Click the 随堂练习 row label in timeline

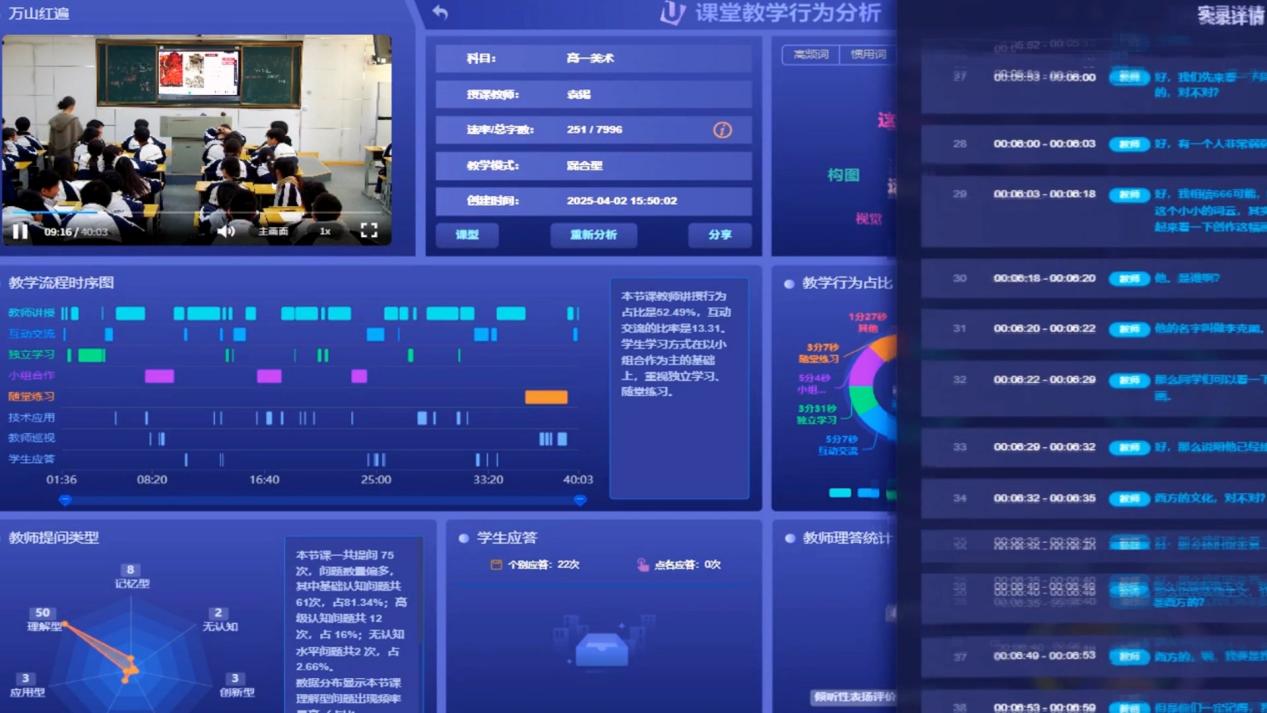pyautogui.click(x=31, y=397)
